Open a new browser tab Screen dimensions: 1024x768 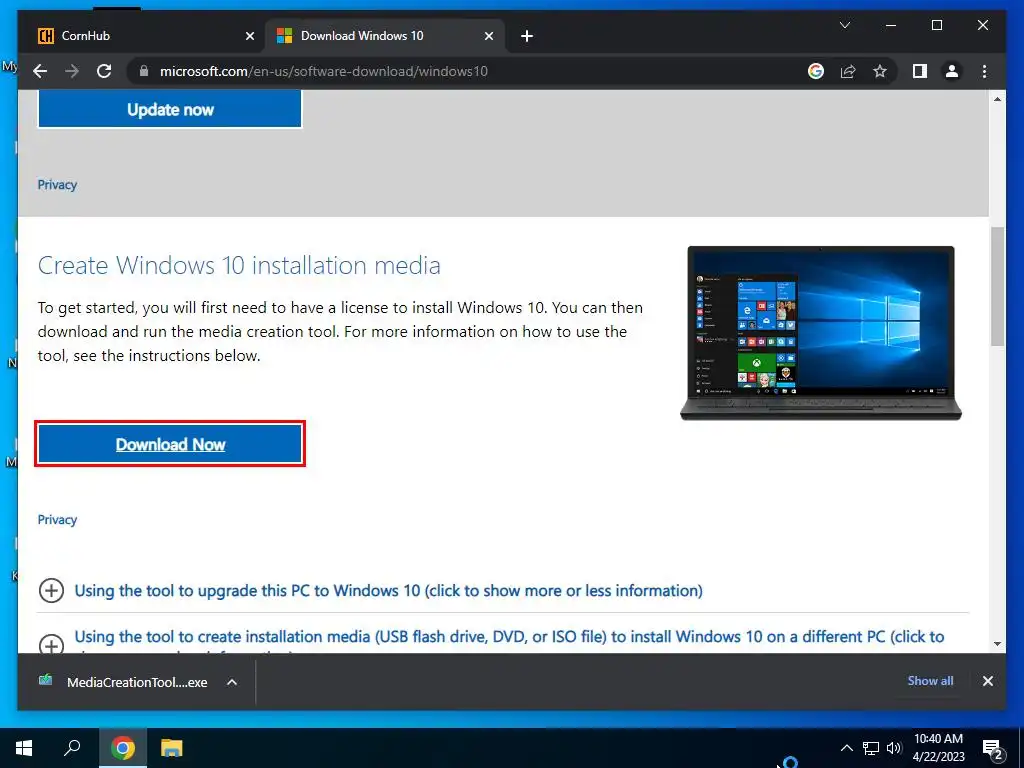coord(526,36)
